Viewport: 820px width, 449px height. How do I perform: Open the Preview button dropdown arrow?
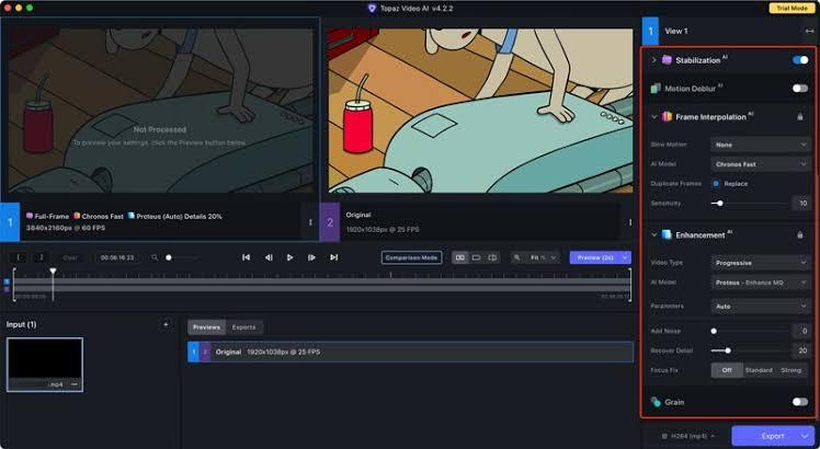[x=625, y=258]
